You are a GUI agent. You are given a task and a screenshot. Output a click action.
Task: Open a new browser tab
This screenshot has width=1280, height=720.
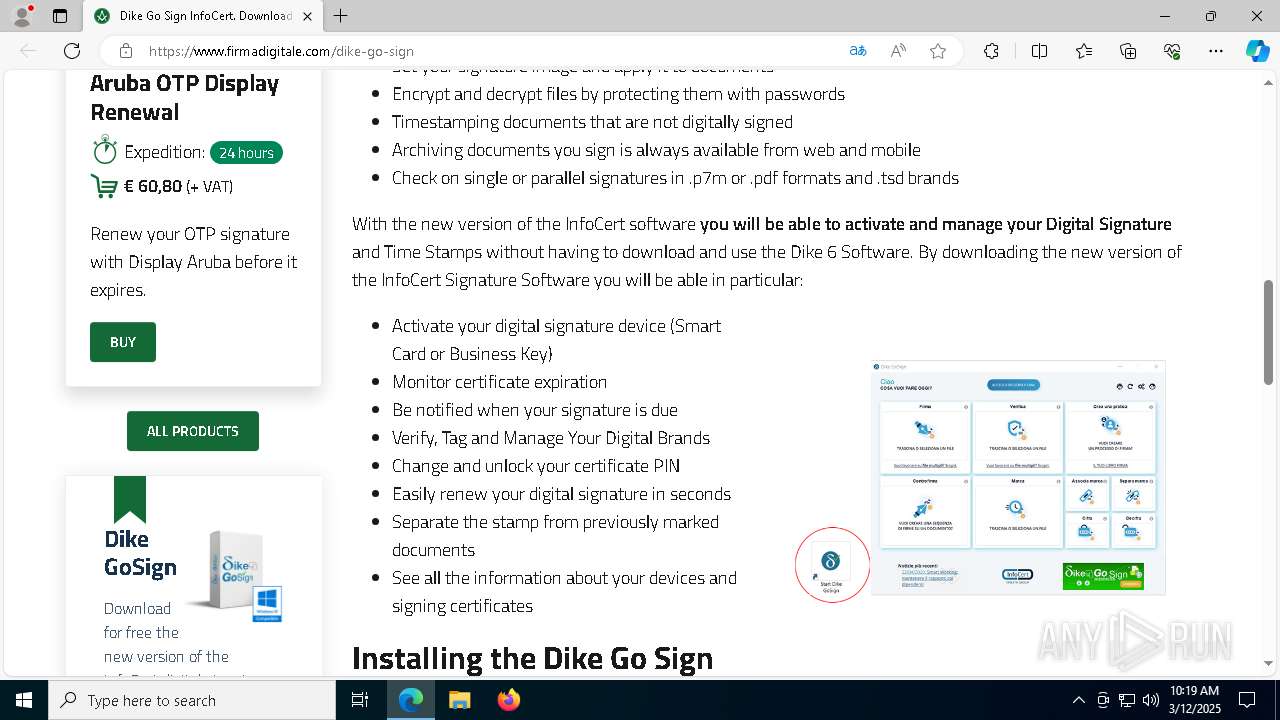[340, 16]
